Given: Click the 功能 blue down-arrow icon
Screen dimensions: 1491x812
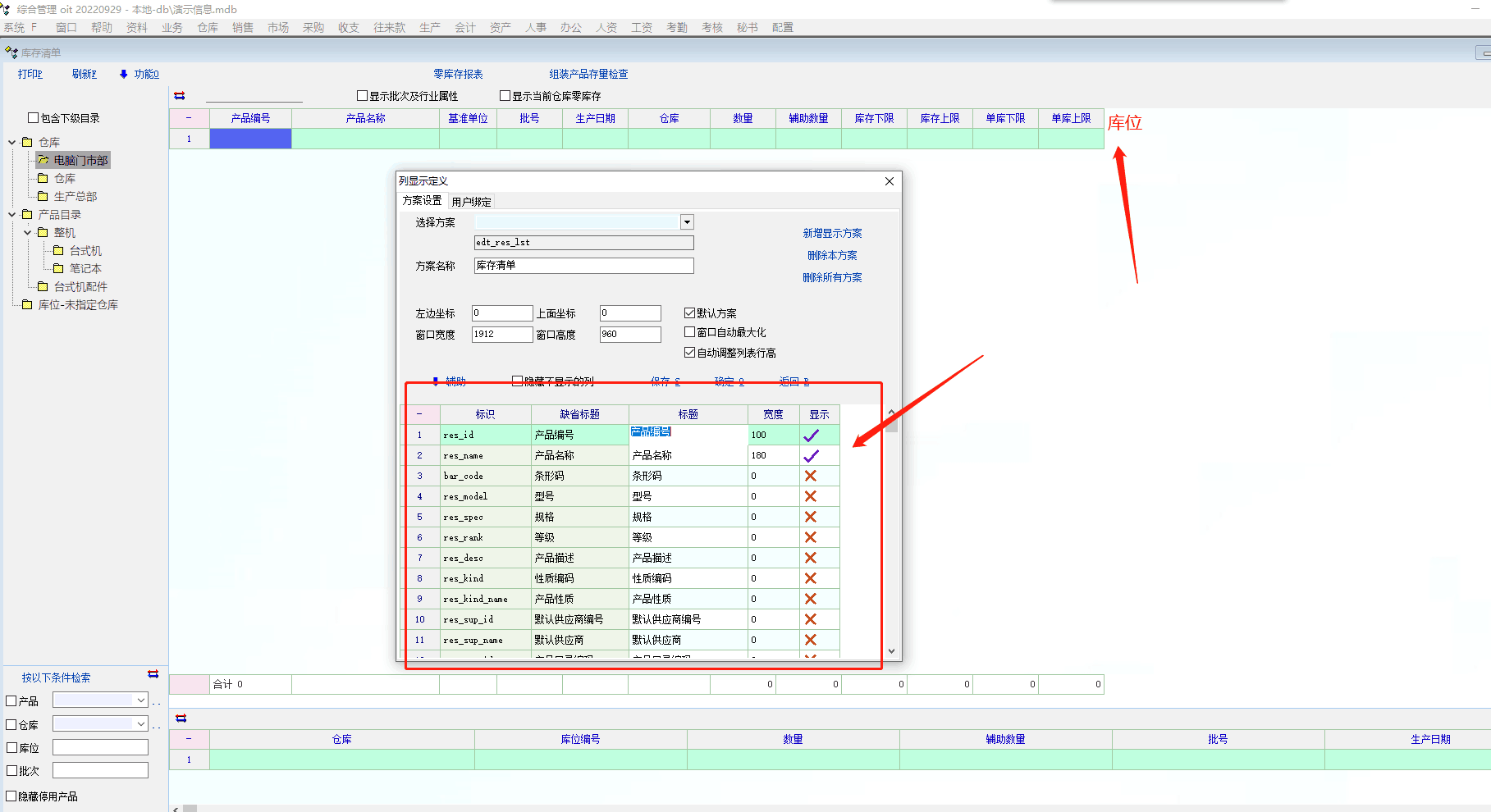Looking at the screenshot, I should pos(124,74).
